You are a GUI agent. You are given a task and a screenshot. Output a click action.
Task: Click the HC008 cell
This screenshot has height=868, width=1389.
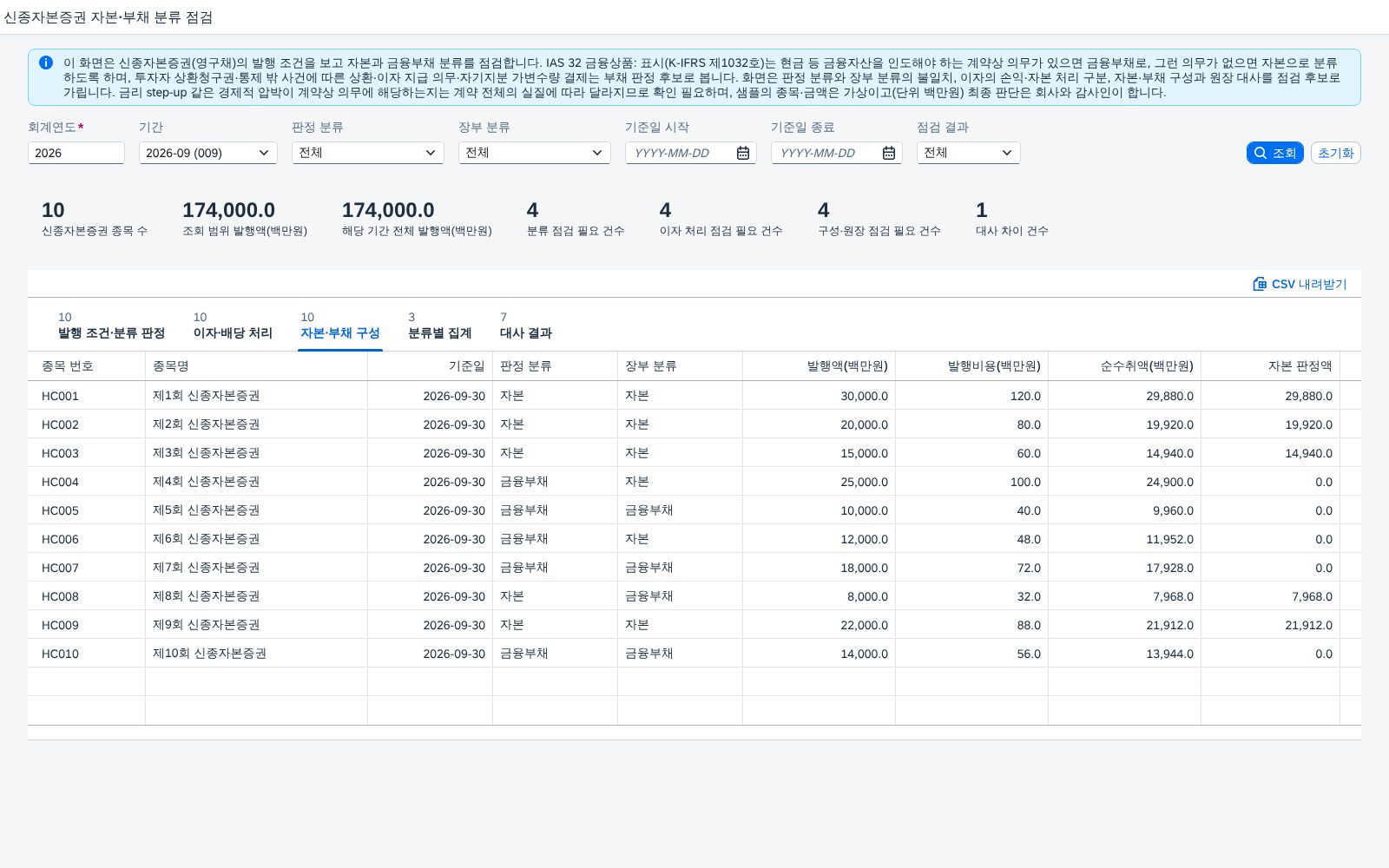[x=87, y=596]
